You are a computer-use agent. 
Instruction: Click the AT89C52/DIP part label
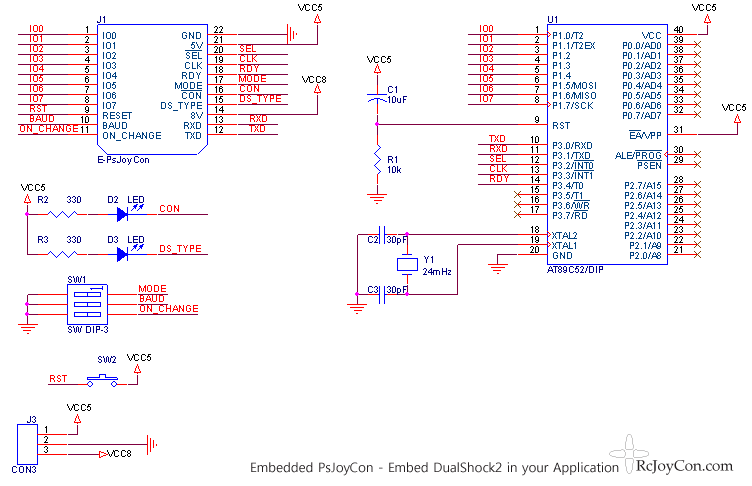coord(575,270)
